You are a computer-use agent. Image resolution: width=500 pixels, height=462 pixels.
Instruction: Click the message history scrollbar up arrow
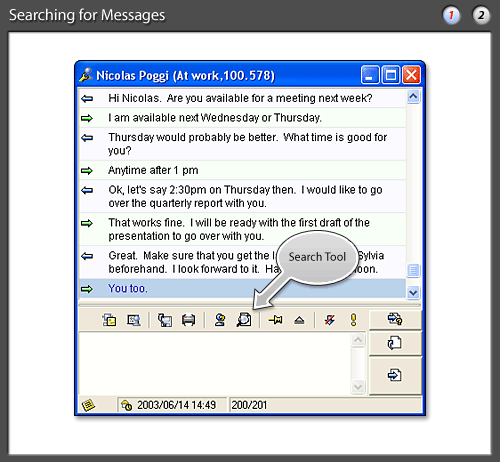pos(413,97)
